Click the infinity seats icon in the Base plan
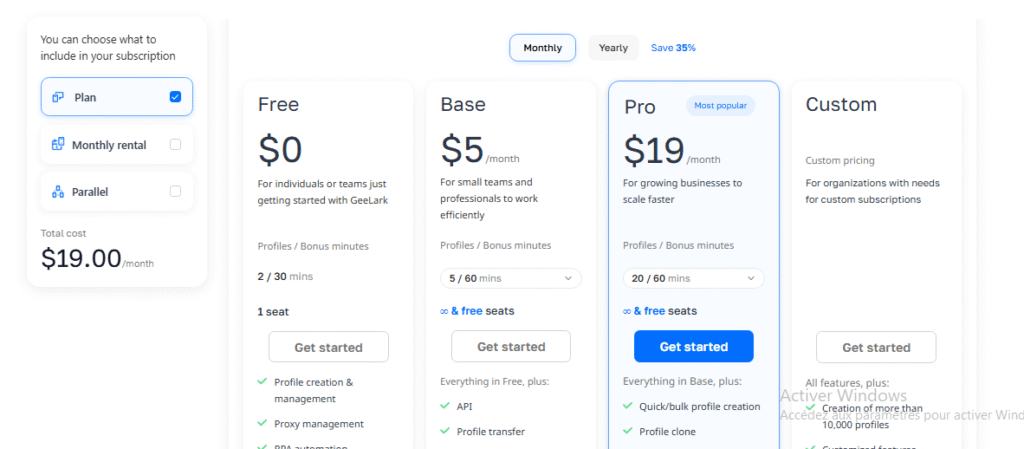 445,311
